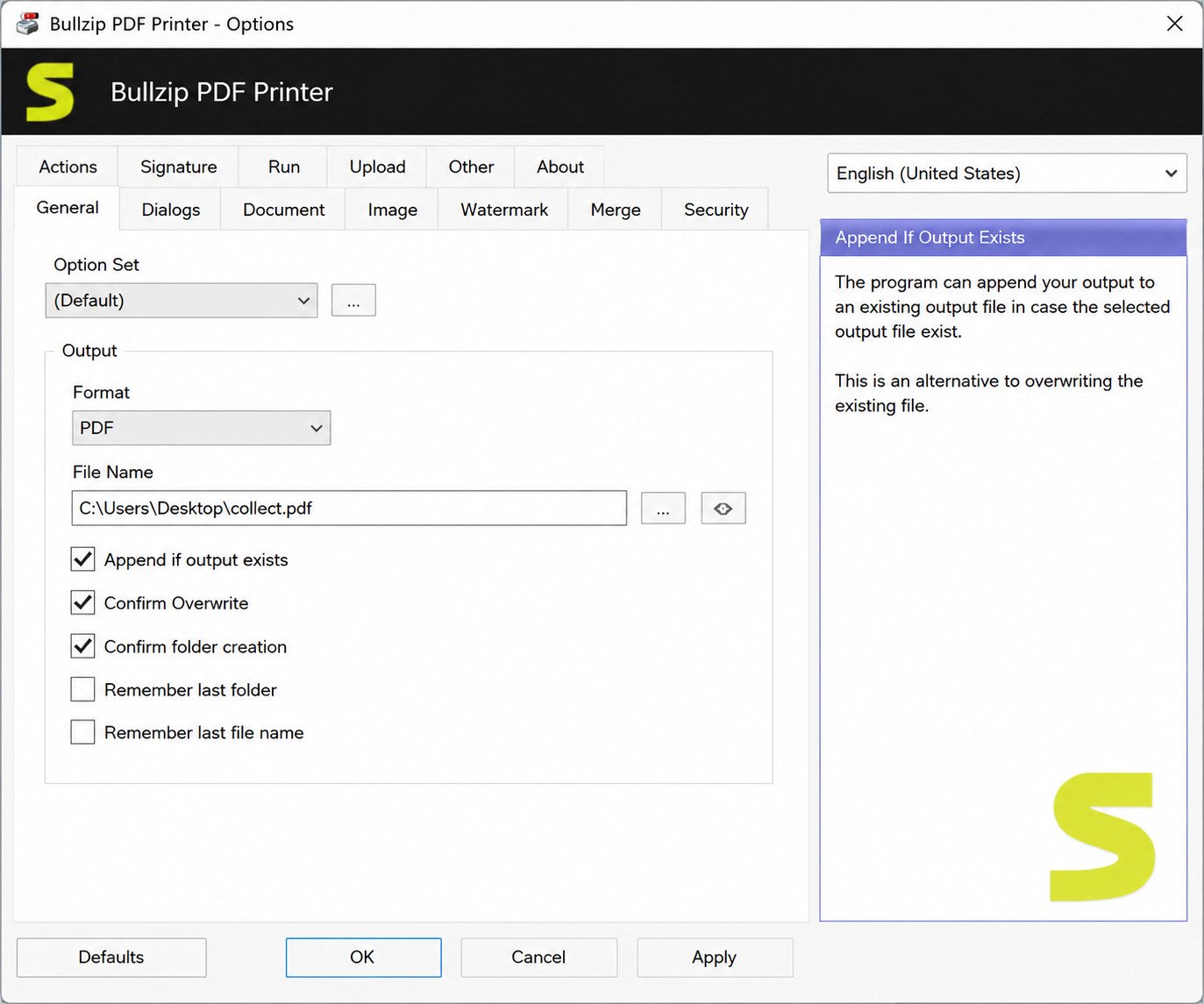This screenshot has width=1204, height=1004.
Task: Click the printer icon in the title bar
Action: coord(27,24)
